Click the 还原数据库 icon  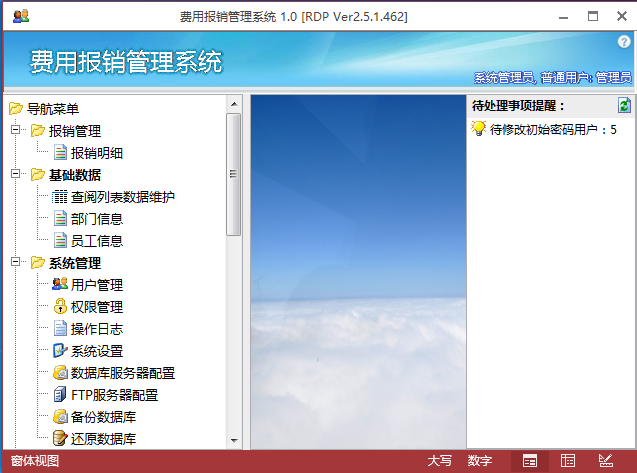[x=60, y=438]
